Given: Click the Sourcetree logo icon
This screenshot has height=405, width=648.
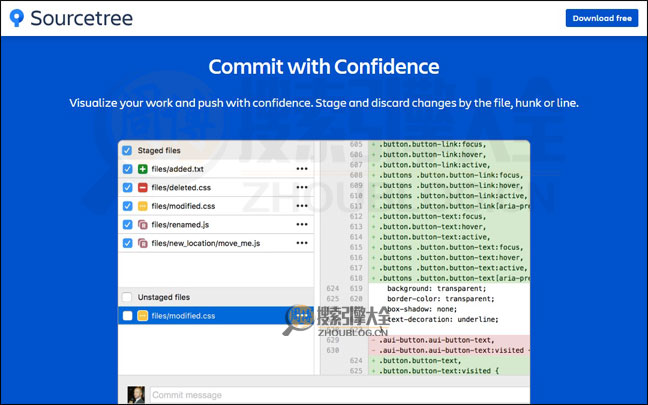Looking at the screenshot, I should [x=15, y=18].
